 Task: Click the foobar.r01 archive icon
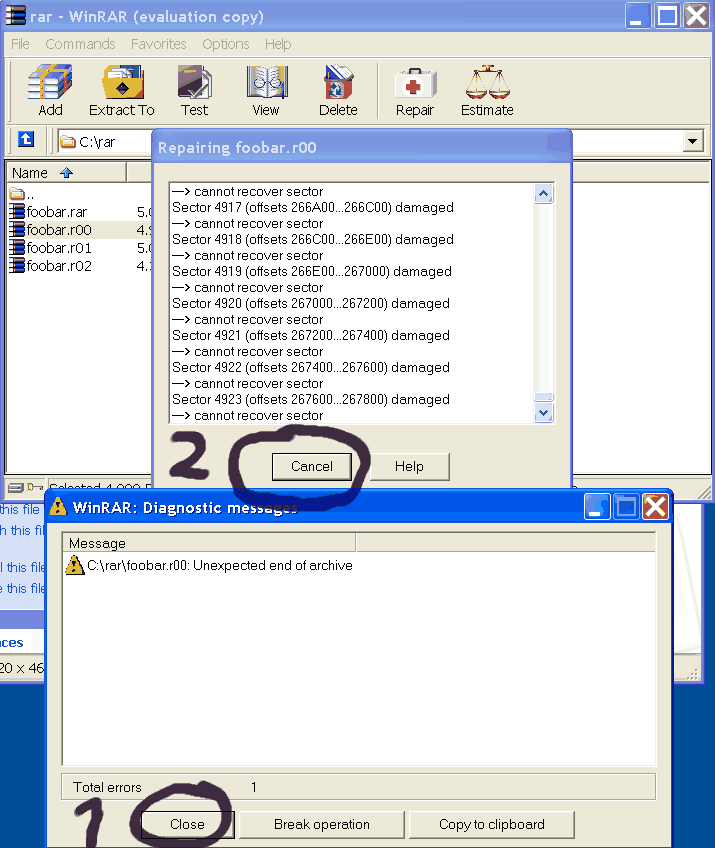click(x=17, y=248)
